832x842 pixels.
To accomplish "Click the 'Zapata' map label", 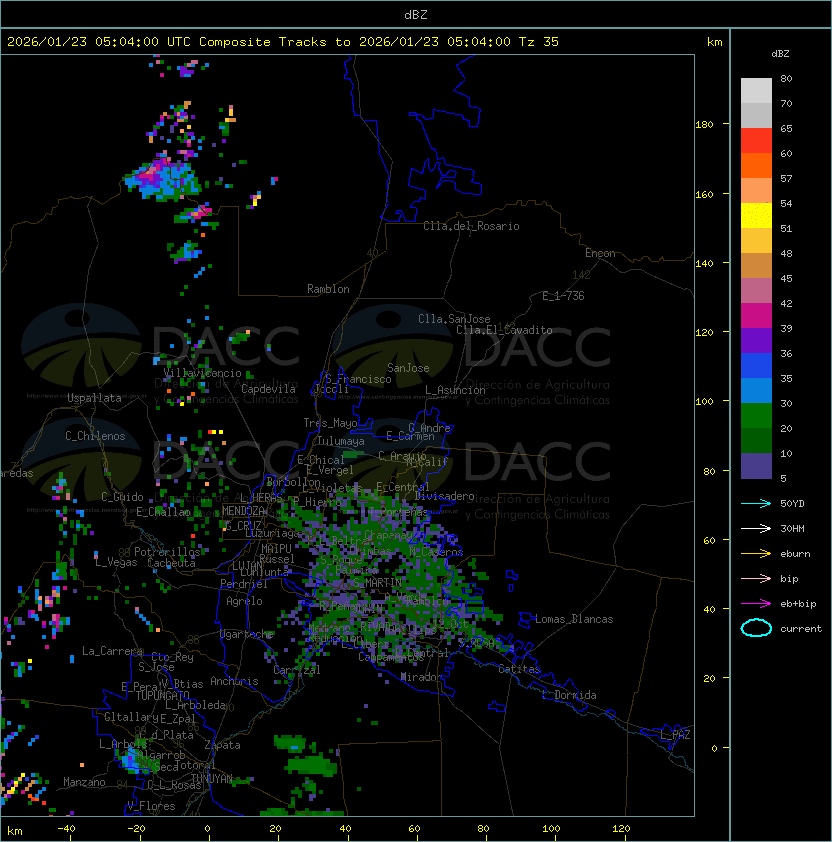I will click(x=222, y=745).
